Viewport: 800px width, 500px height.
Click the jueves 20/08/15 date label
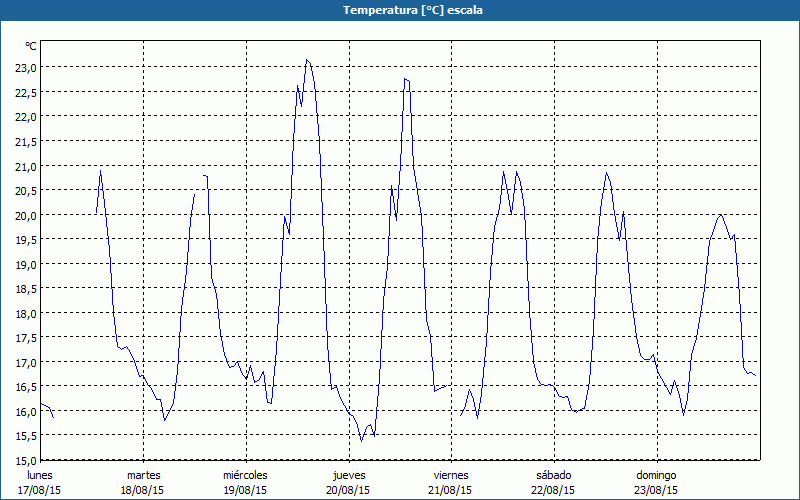click(x=348, y=482)
